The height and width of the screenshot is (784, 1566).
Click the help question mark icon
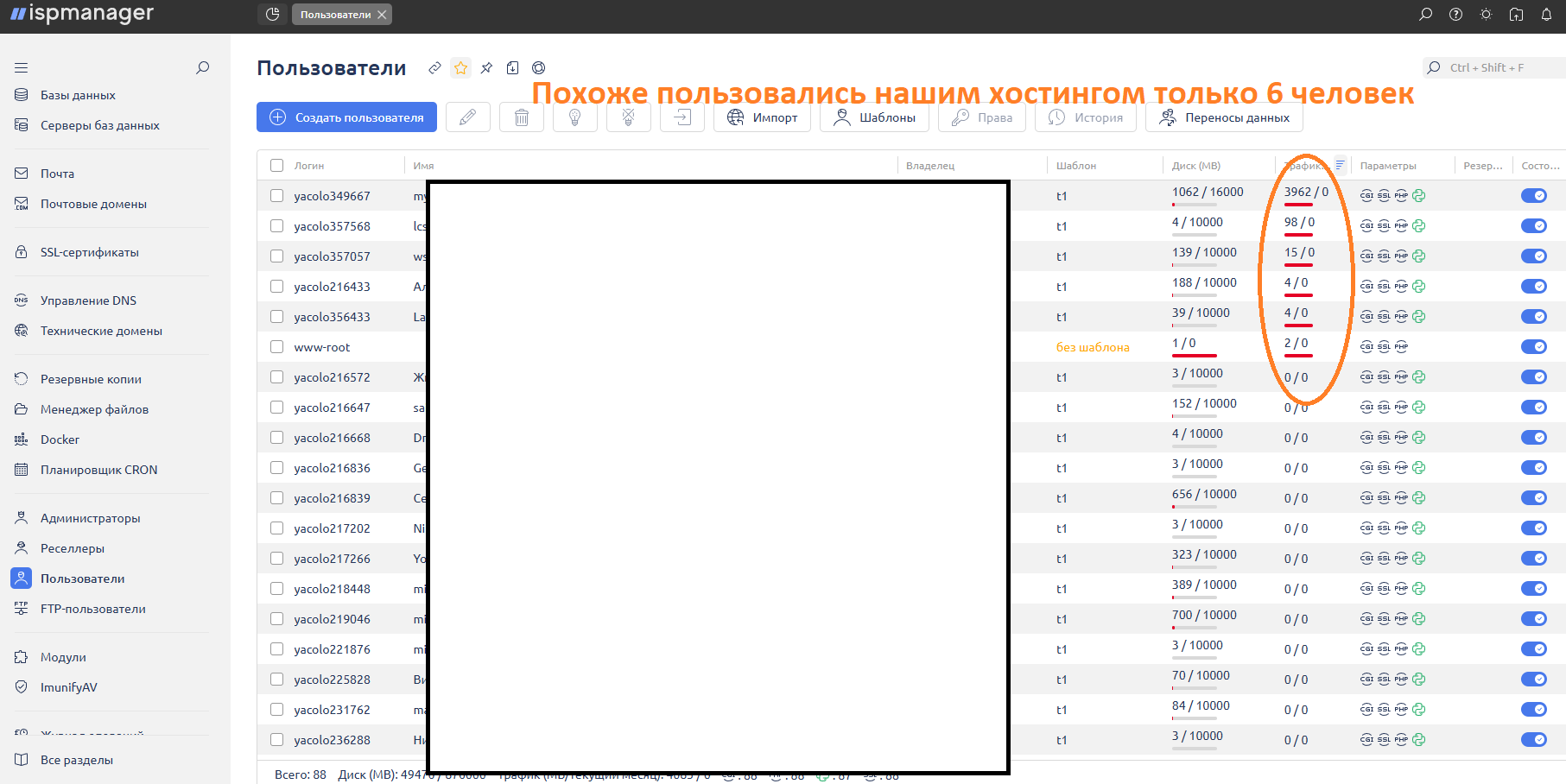(1455, 15)
